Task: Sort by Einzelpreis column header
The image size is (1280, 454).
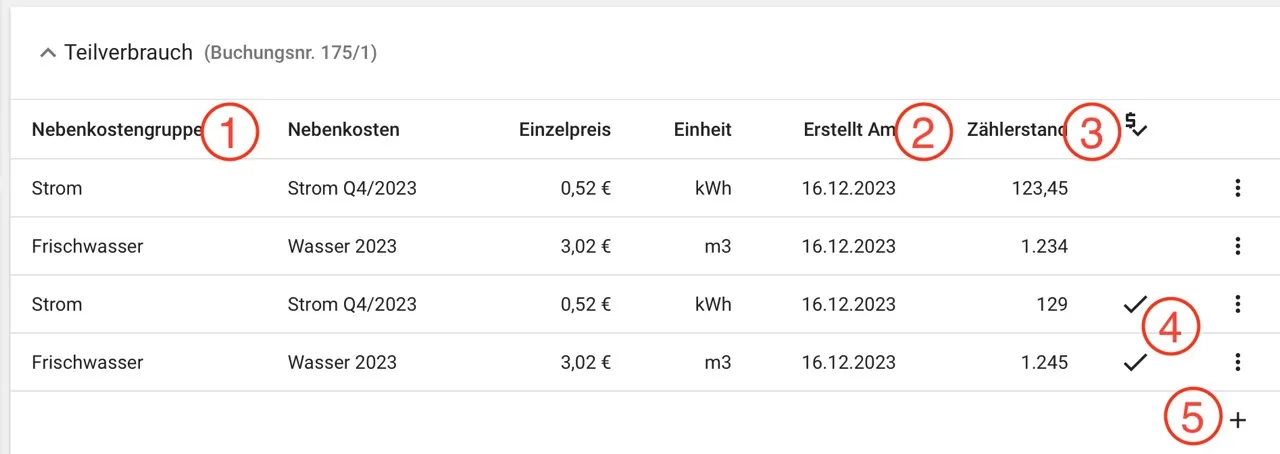Action: (x=565, y=129)
